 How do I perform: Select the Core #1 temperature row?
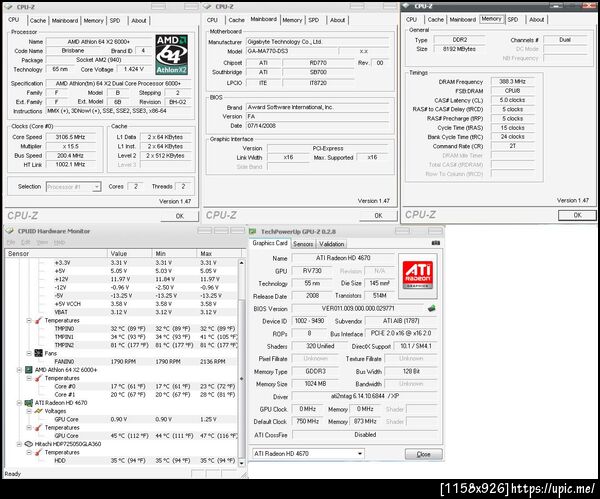click(x=122, y=395)
